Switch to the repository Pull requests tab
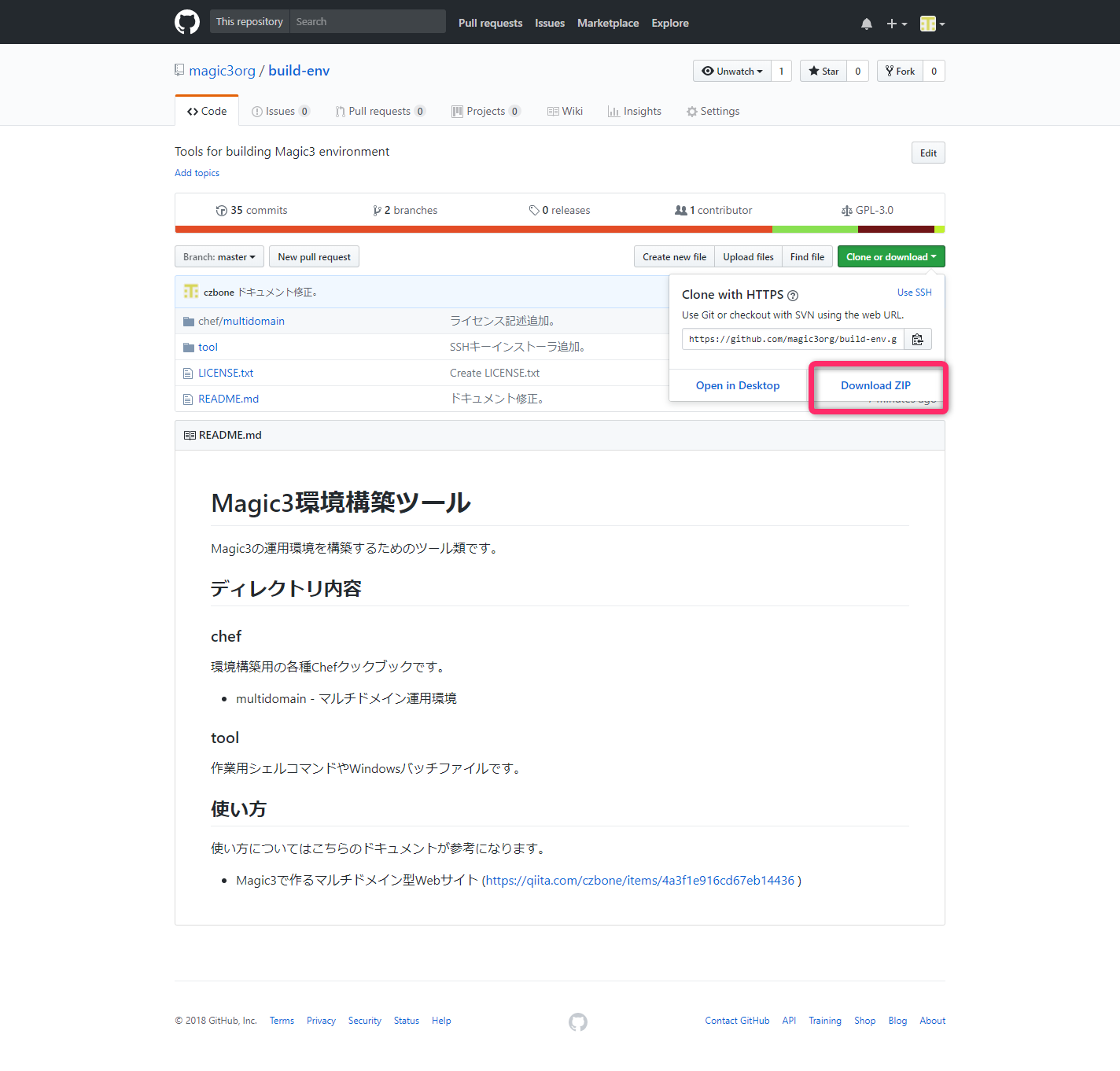 click(x=381, y=111)
